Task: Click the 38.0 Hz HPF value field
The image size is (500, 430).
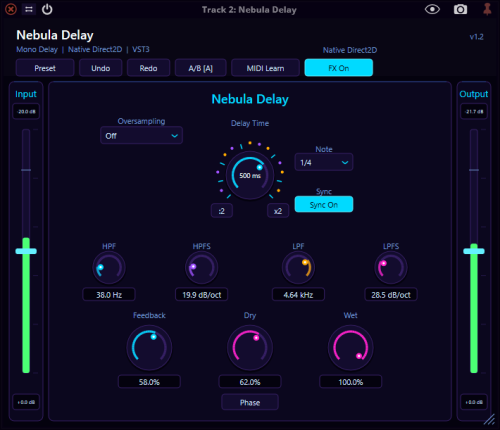Action: point(109,295)
